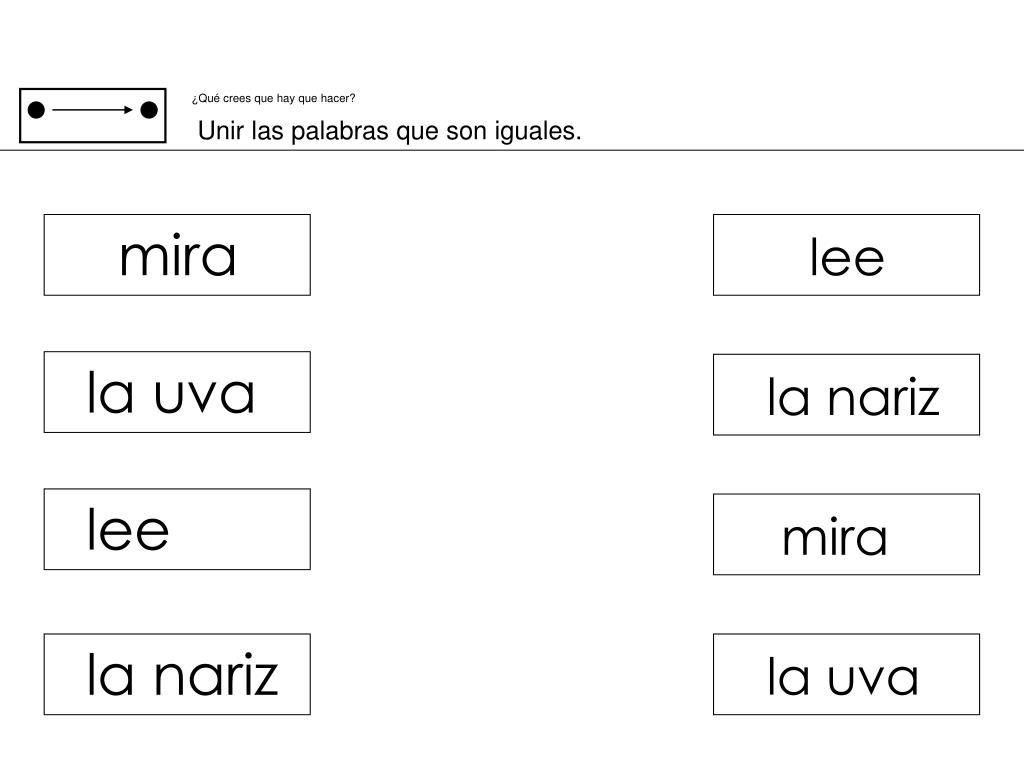The image size is (1024, 768).
Task: Click the left-column "mira" word box
Action: (x=177, y=255)
